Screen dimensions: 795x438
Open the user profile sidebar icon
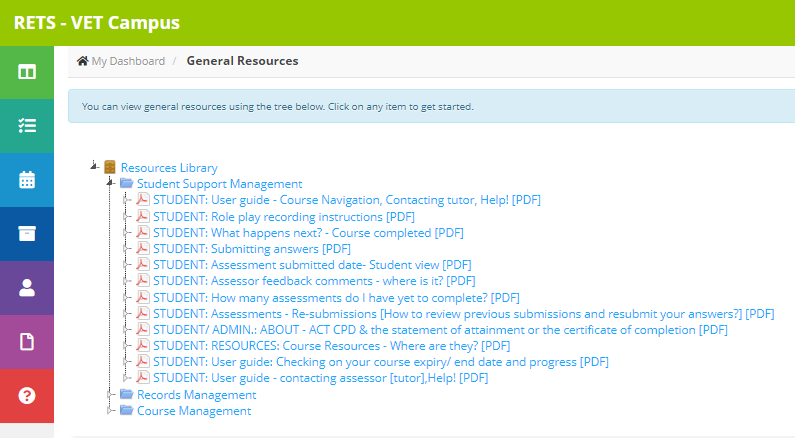point(27,288)
